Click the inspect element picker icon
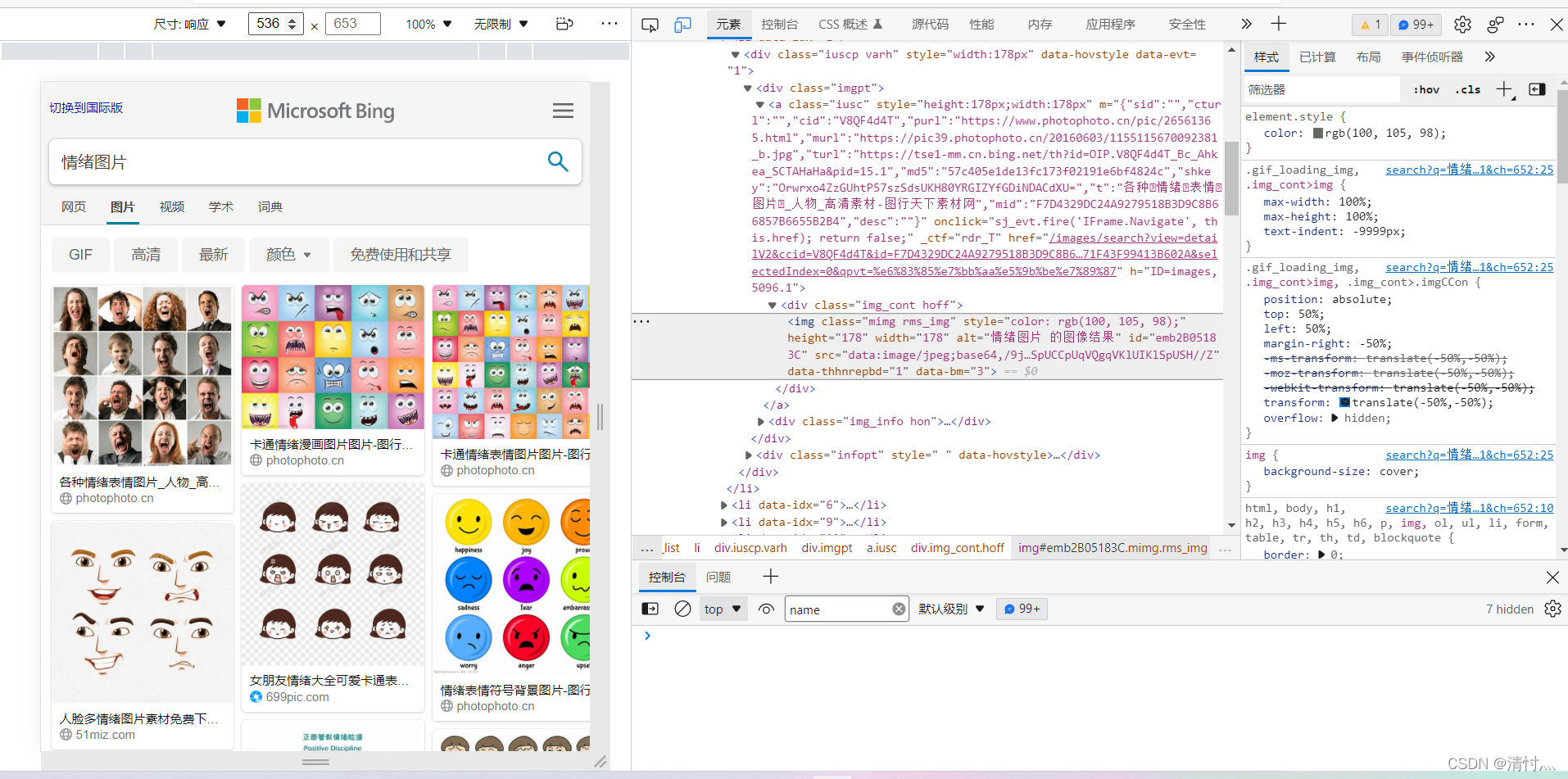 pyautogui.click(x=650, y=25)
